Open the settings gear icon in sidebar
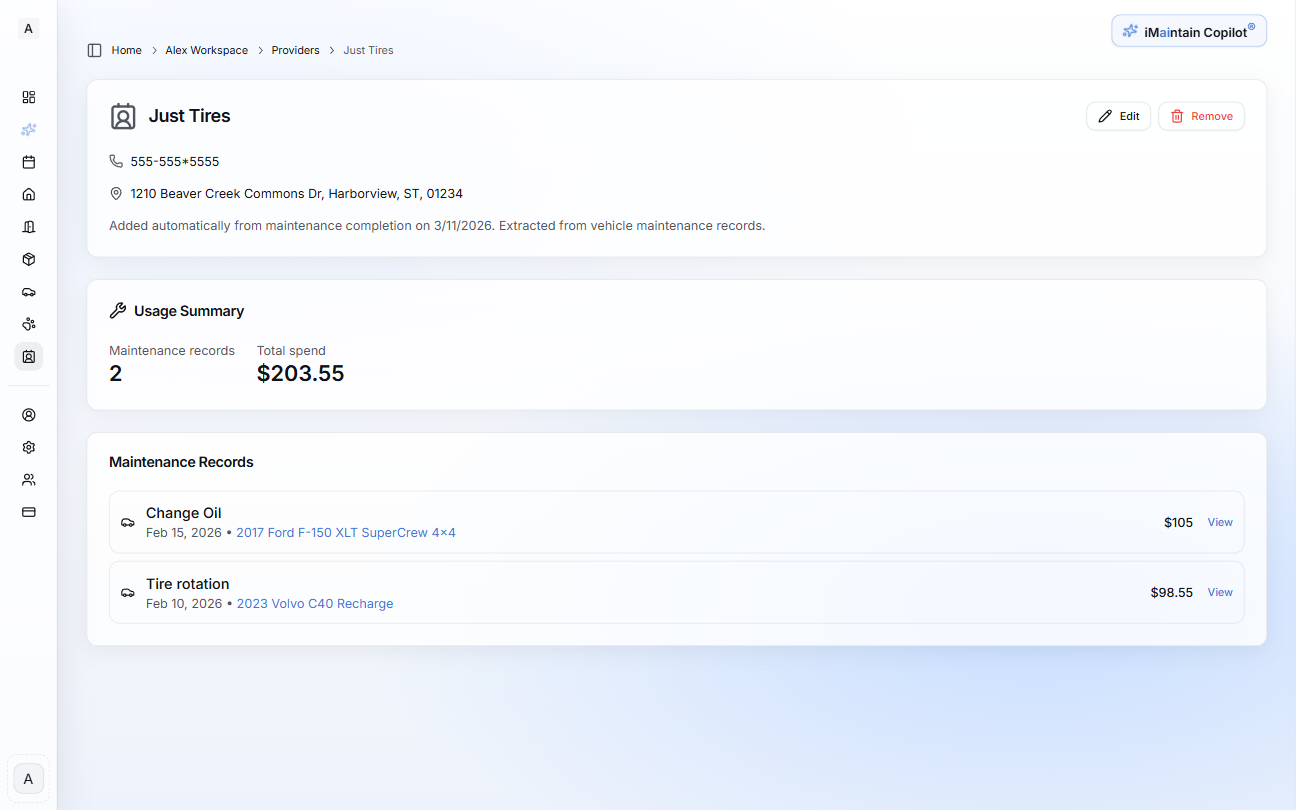The image size is (1296, 810). pos(29,447)
